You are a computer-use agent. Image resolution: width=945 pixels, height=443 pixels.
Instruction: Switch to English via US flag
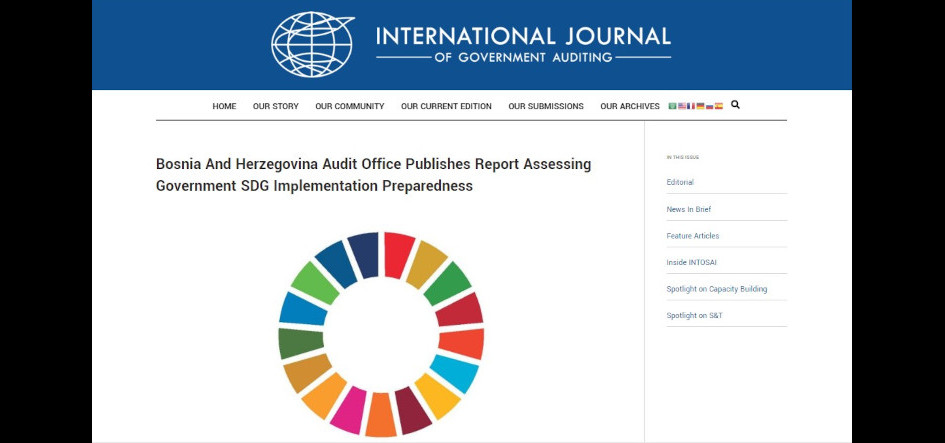(x=682, y=106)
